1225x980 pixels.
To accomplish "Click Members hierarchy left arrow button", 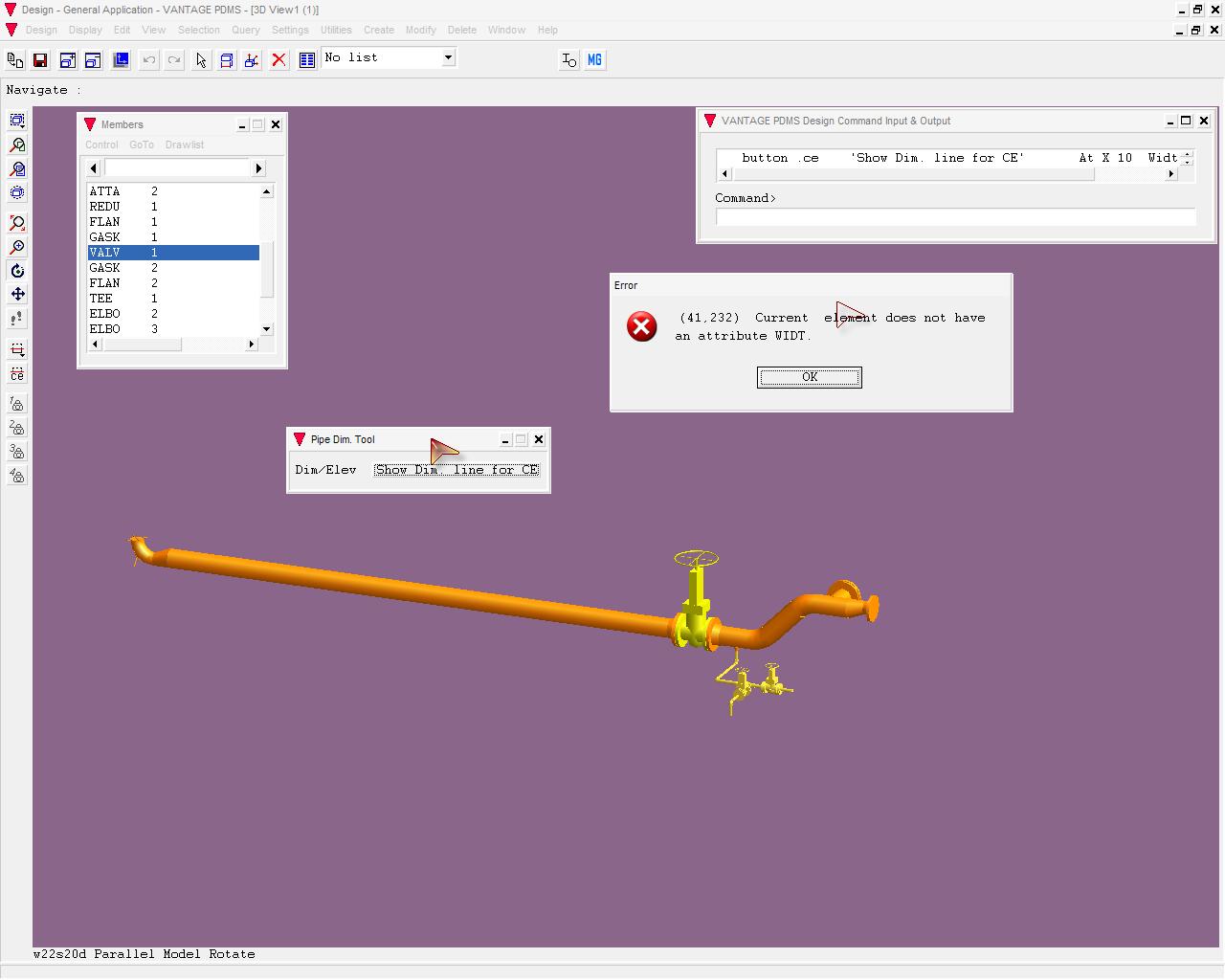I will coord(94,168).
